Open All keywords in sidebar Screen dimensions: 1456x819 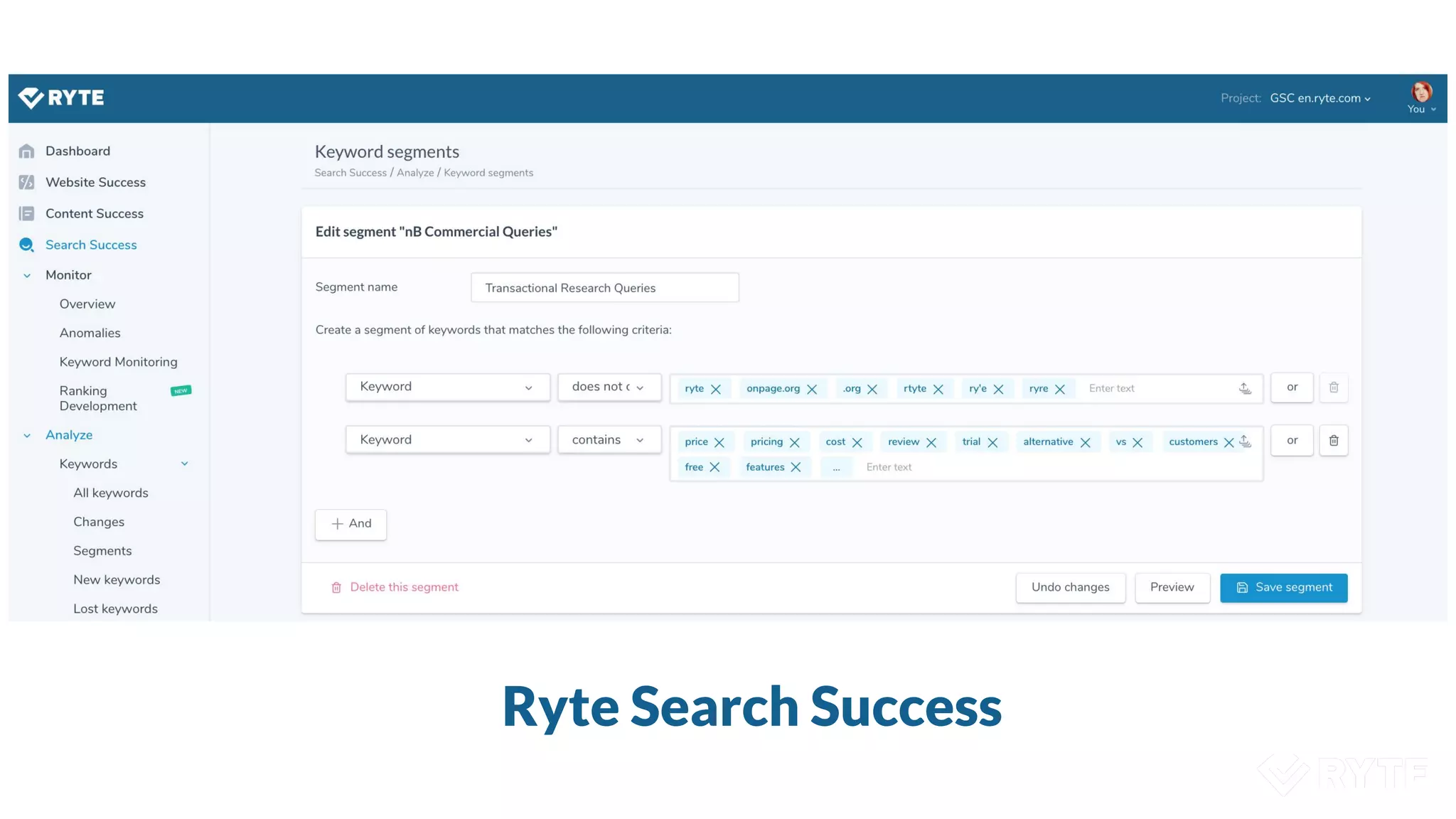(x=111, y=493)
